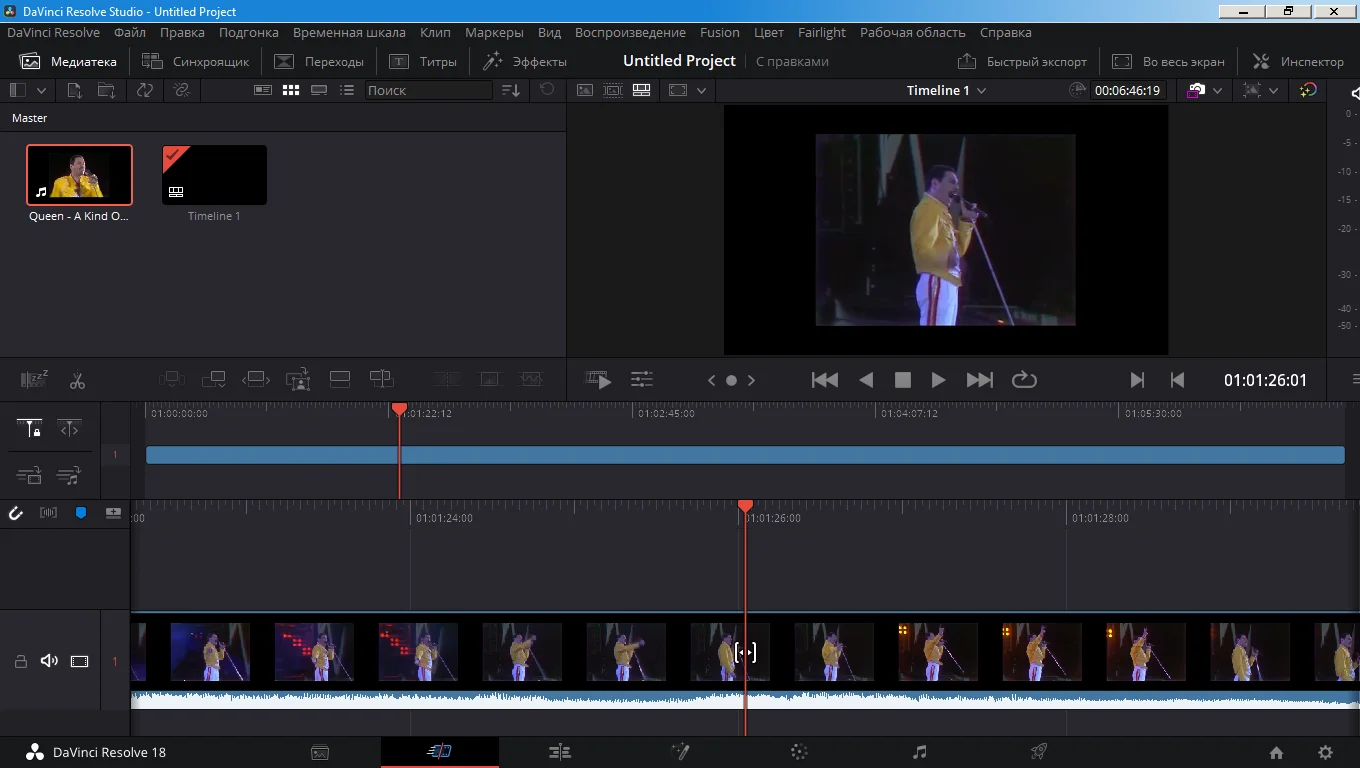This screenshot has width=1360, height=768.
Task: Open the Color page icon
Action: pos(799,752)
